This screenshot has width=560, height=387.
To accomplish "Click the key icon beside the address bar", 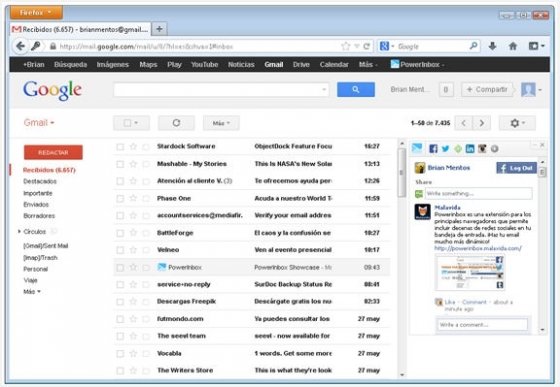I will coord(35,46).
